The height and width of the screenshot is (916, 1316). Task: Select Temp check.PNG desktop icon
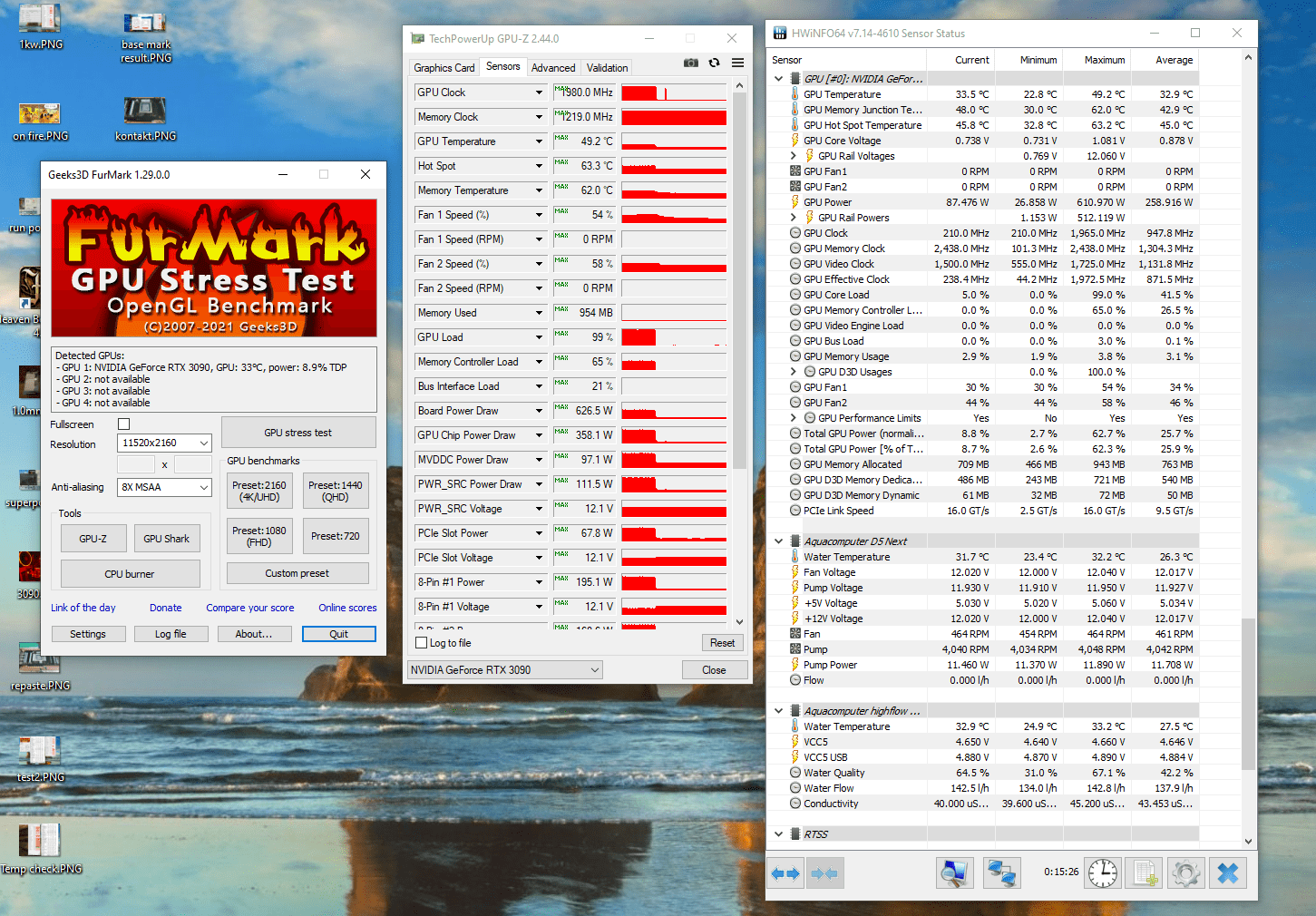(41, 850)
